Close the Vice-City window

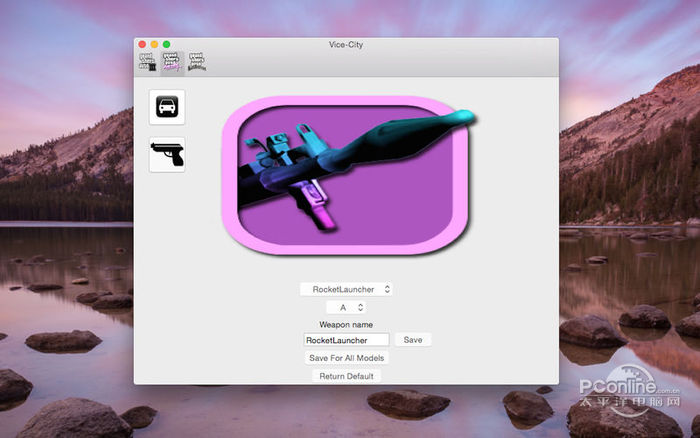tap(142, 44)
